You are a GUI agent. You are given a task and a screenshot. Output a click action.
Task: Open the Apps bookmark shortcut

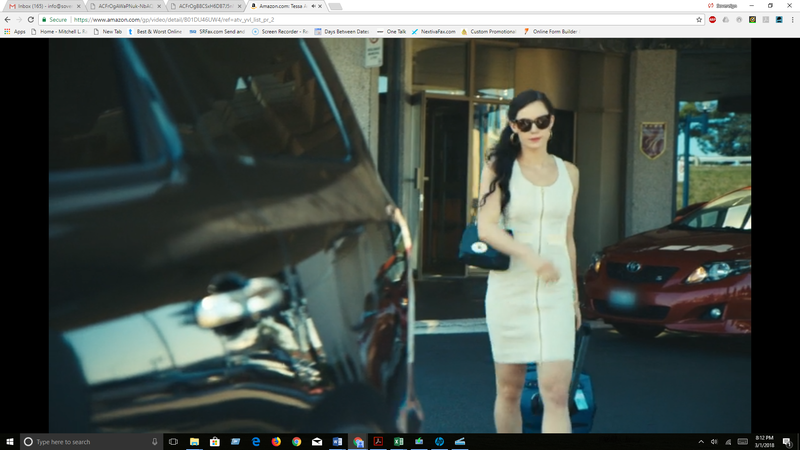[15, 32]
